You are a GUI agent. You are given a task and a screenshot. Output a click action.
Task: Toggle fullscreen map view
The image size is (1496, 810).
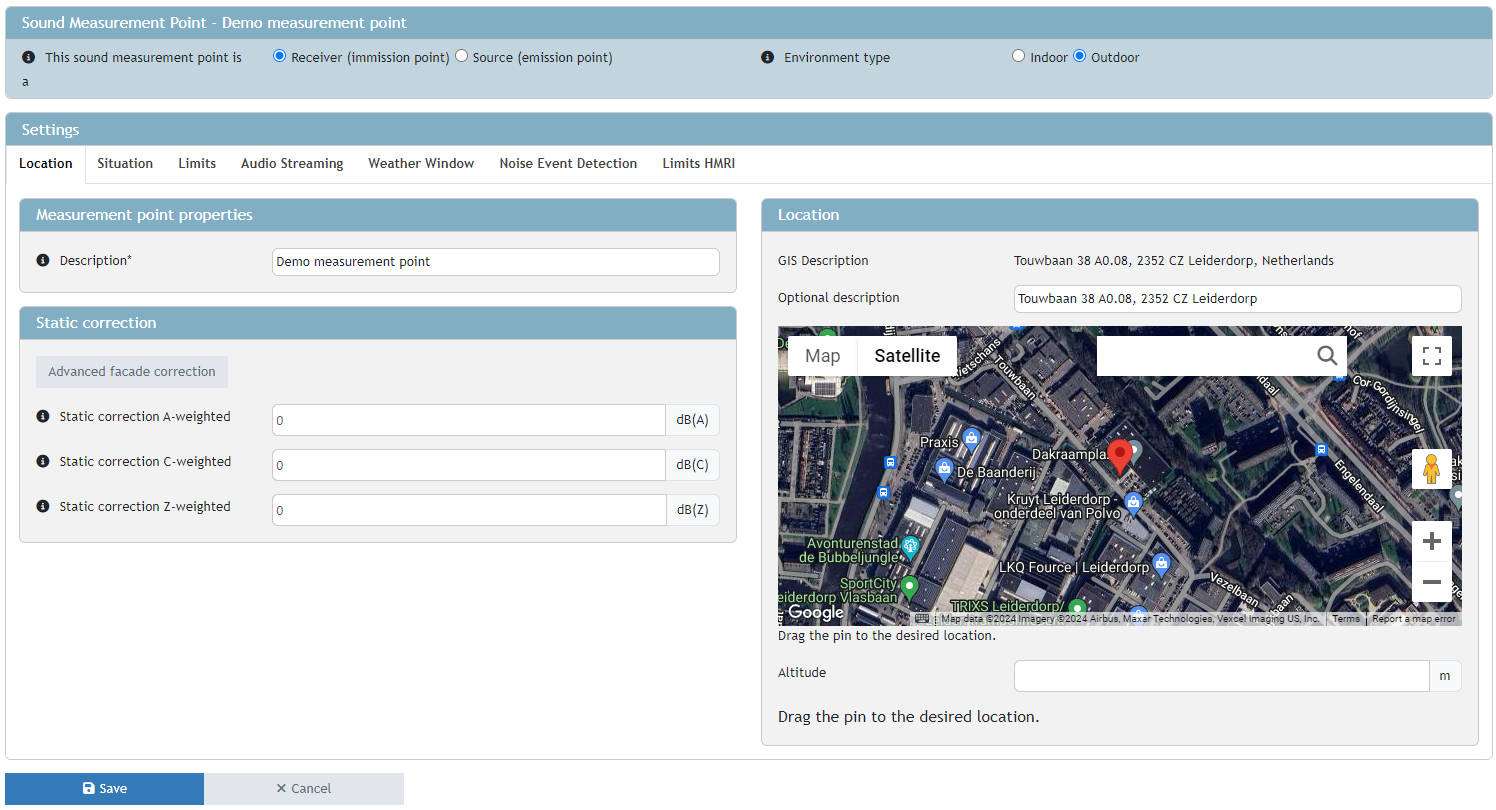coord(1431,356)
